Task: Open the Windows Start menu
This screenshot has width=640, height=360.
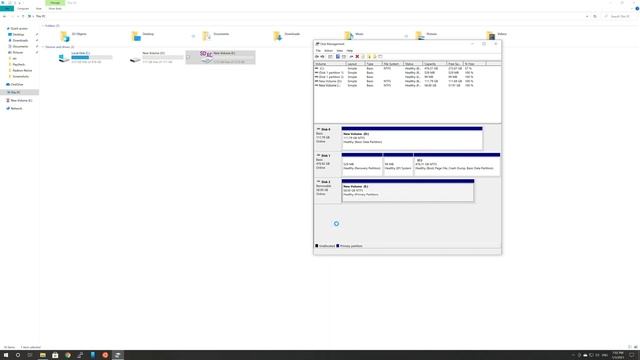Action: click(x=6, y=355)
